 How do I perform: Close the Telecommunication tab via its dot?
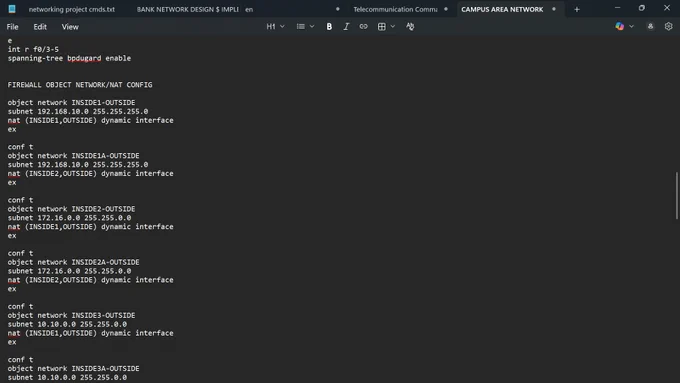[x=446, y=9]
